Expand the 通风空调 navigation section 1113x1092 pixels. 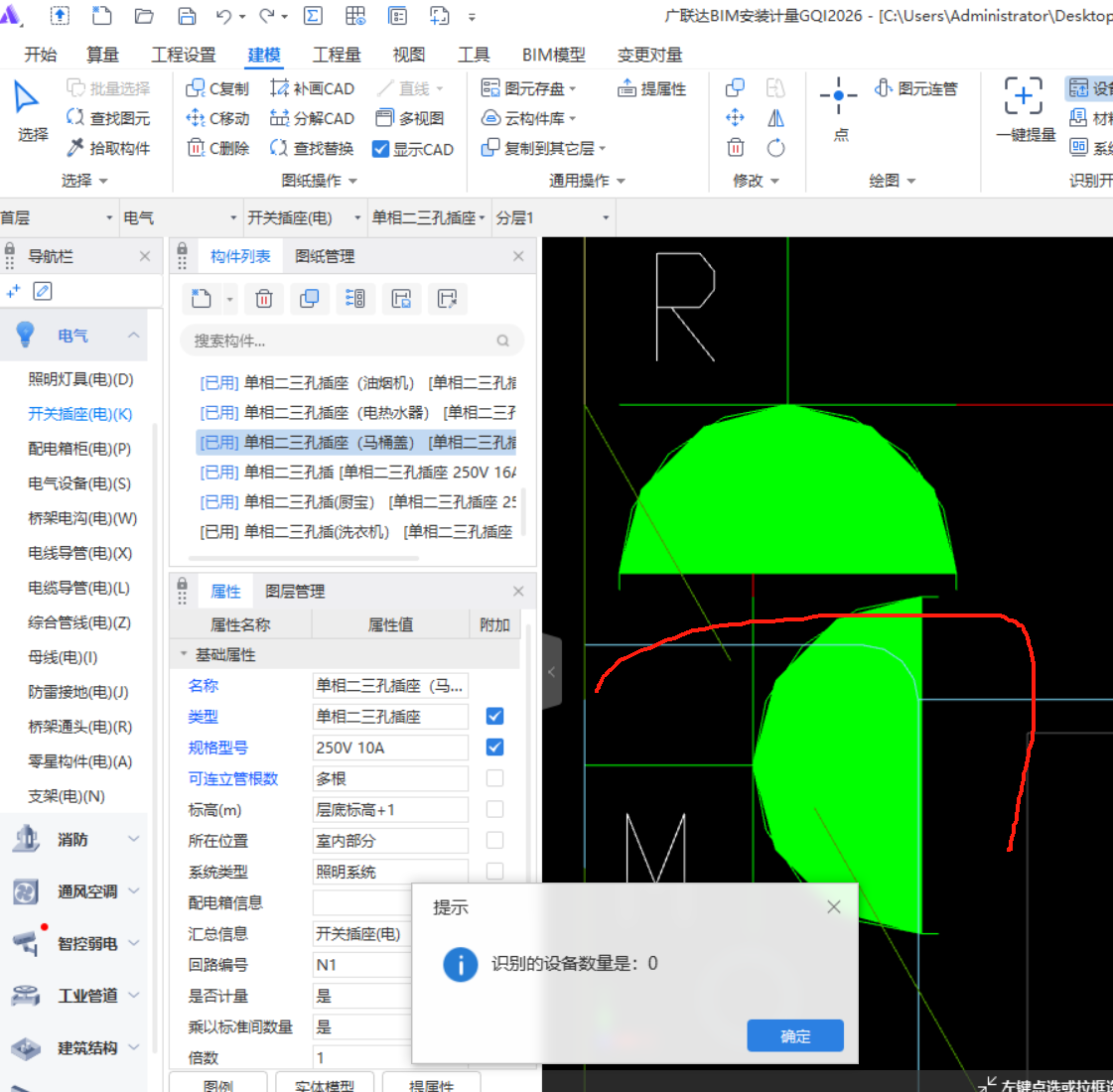(133, 890)
